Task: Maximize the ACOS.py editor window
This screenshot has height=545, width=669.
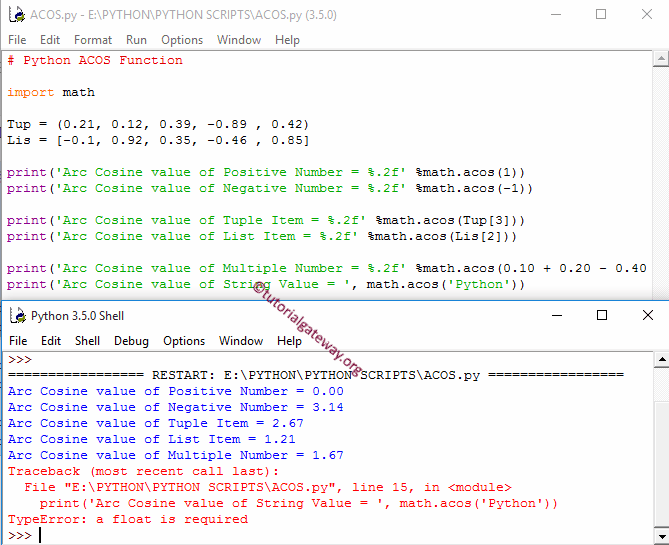Action: (601, 15)
